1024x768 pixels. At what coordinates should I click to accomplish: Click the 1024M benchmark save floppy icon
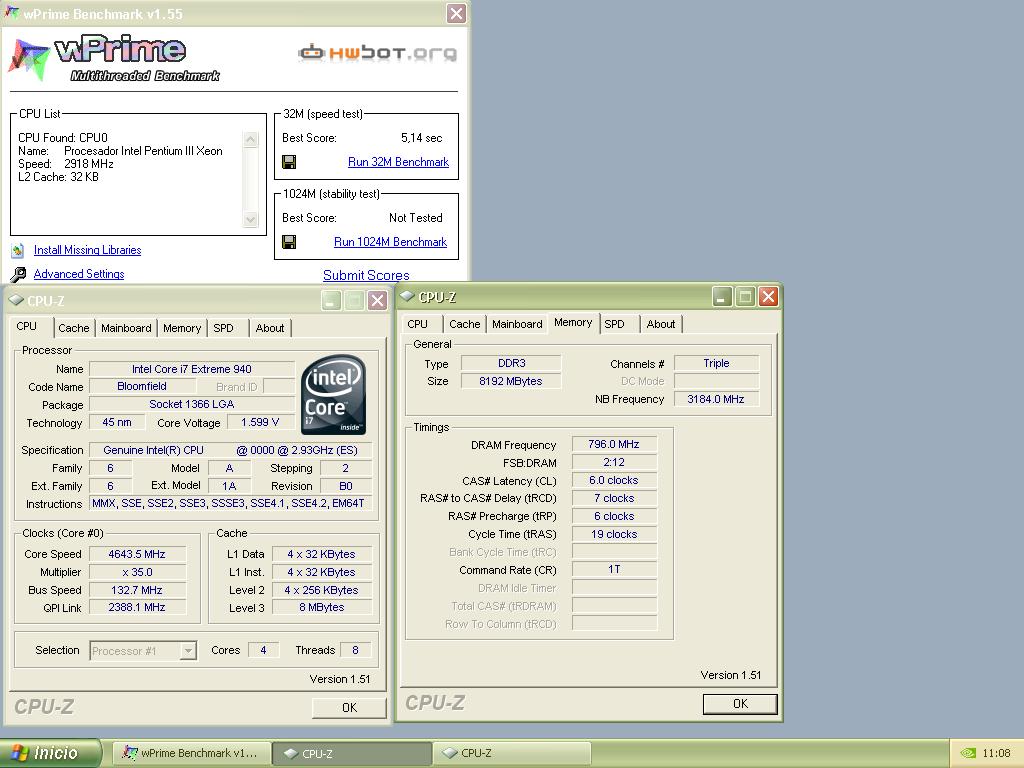point(289,242)
